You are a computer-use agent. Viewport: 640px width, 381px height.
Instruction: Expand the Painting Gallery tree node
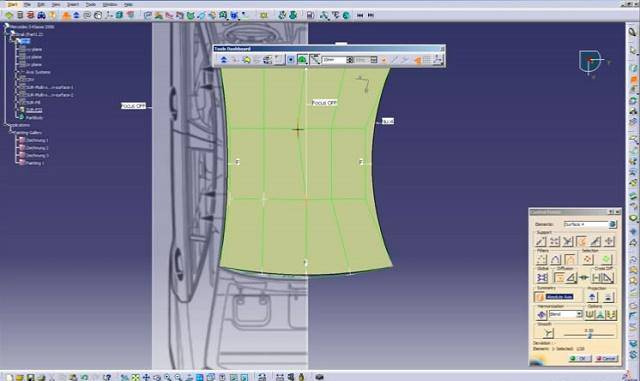(11, 133)
